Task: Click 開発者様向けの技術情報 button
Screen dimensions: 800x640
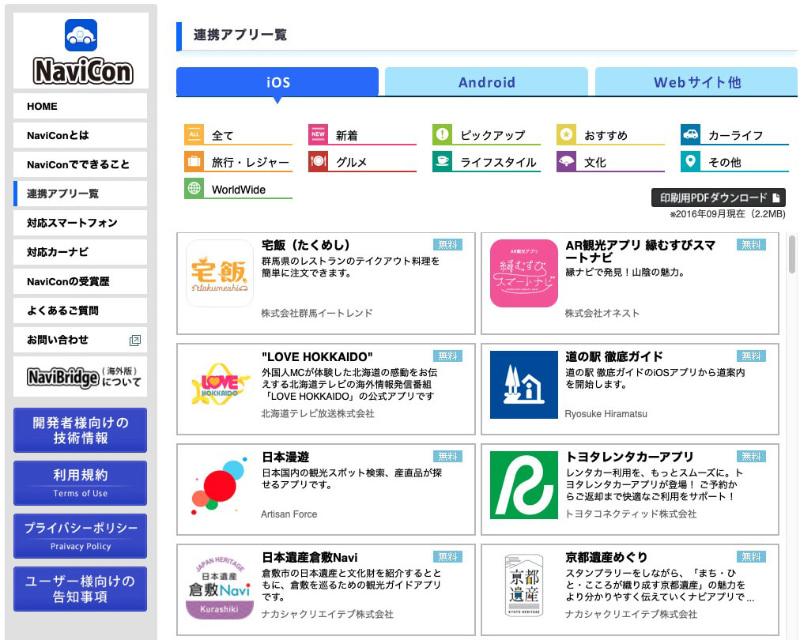Action: tap(80, 430)
